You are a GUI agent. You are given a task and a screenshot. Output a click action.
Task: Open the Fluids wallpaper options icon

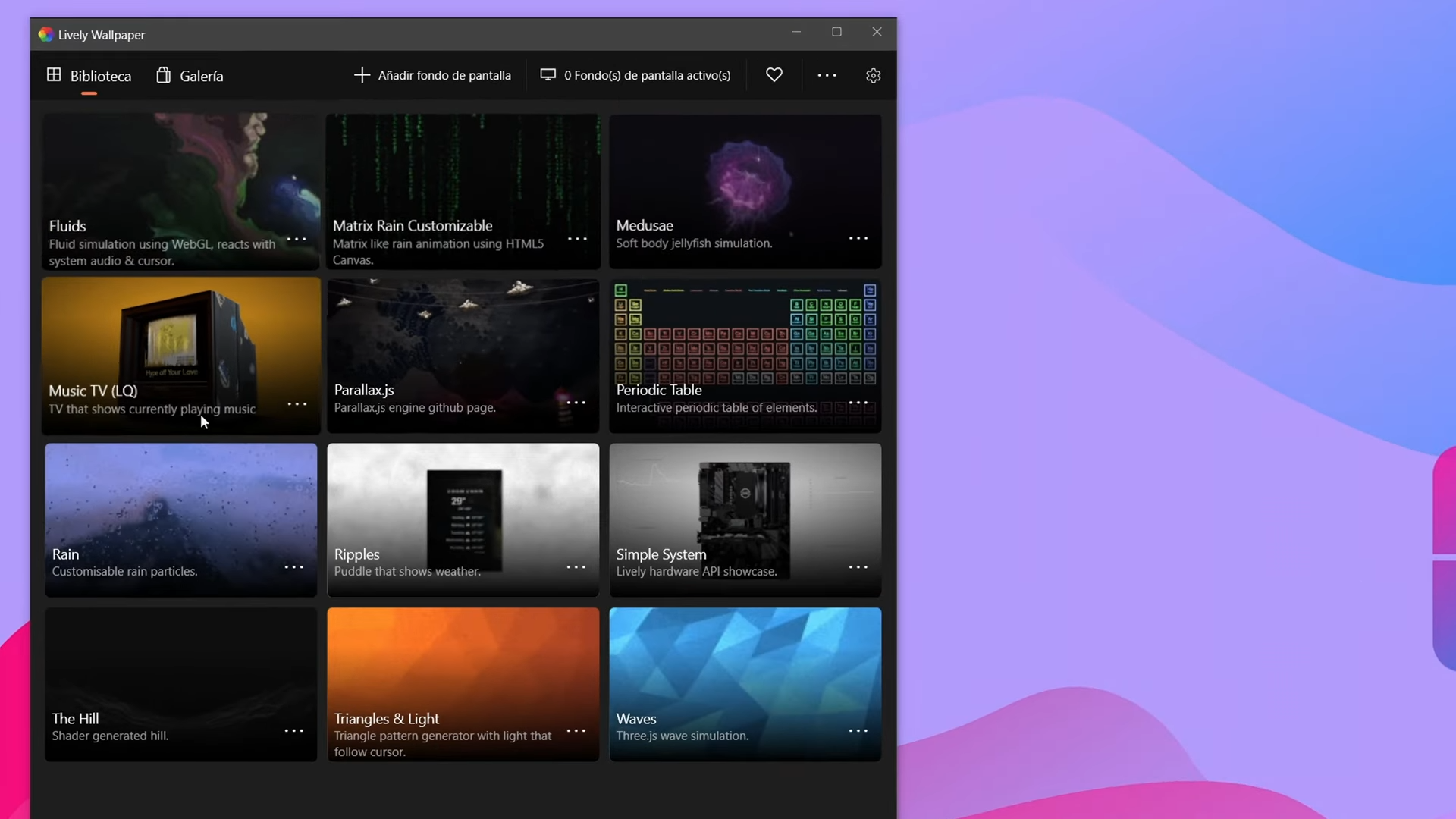pyautogui.click(x=297, y=239)
